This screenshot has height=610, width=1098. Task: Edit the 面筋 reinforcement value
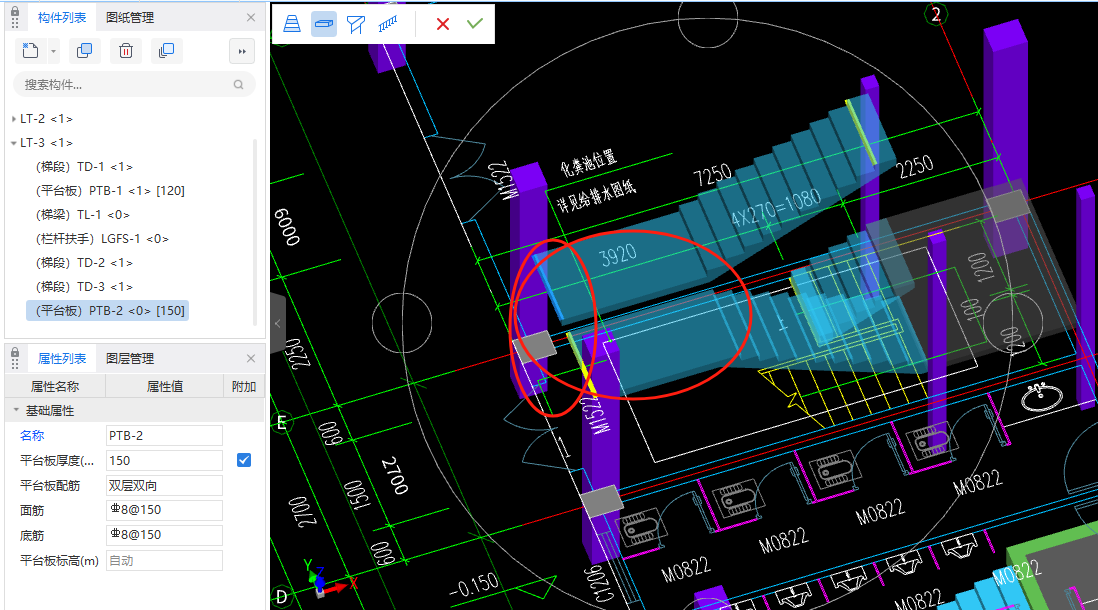[164, 510]
